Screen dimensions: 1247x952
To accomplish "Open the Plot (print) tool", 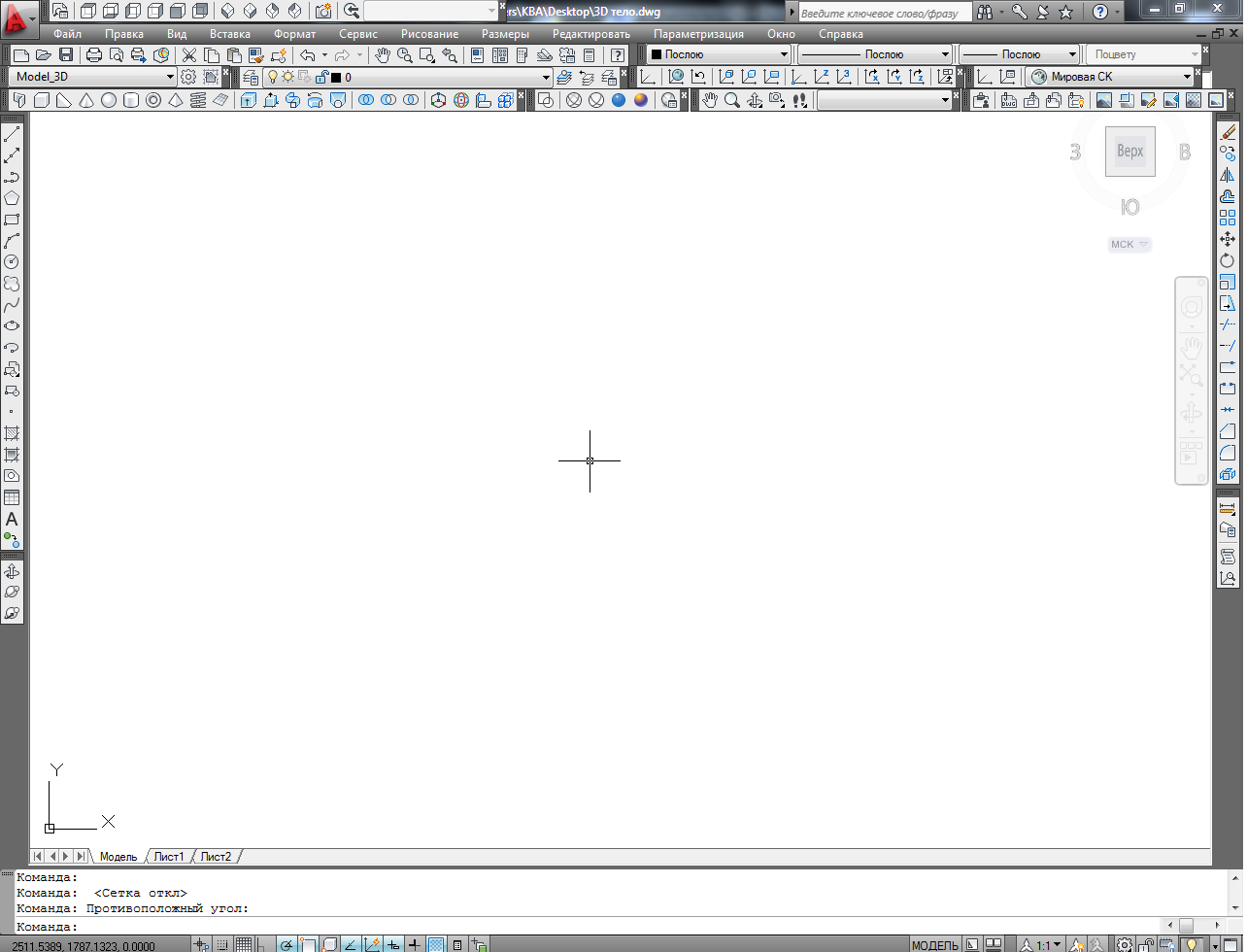I will (94, 55).
